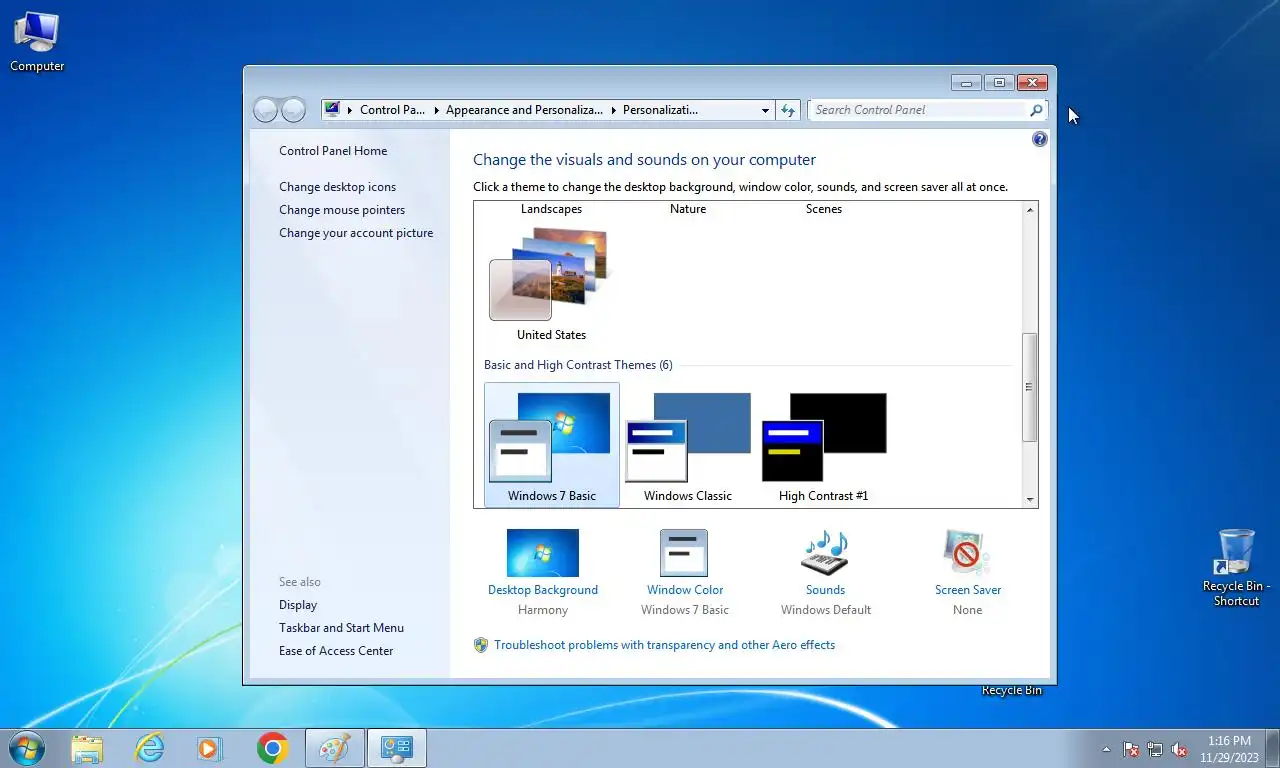
Task: Open the Window Color icon
Action: point(684,553)
